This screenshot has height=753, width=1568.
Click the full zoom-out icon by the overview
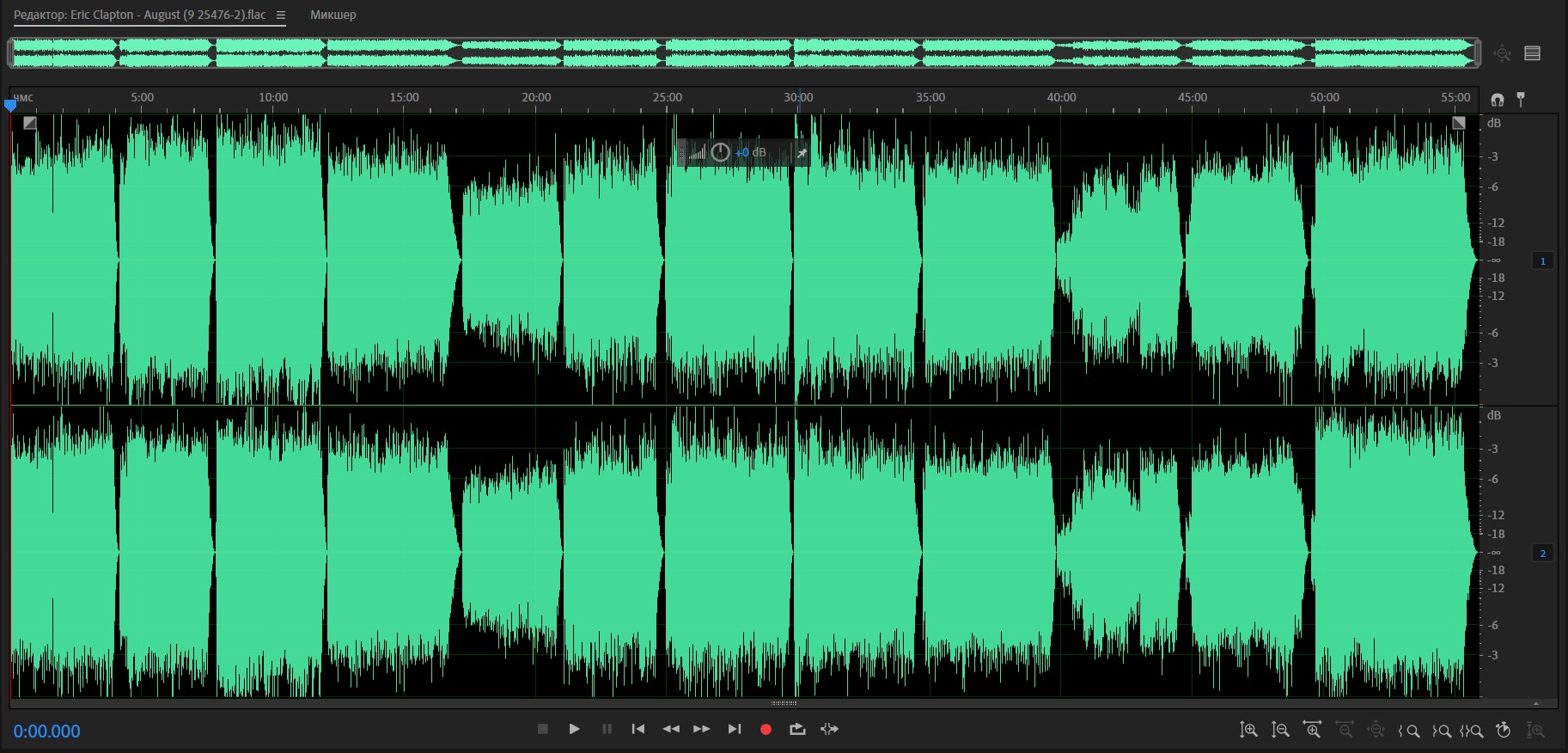[x=1502, y=53]
